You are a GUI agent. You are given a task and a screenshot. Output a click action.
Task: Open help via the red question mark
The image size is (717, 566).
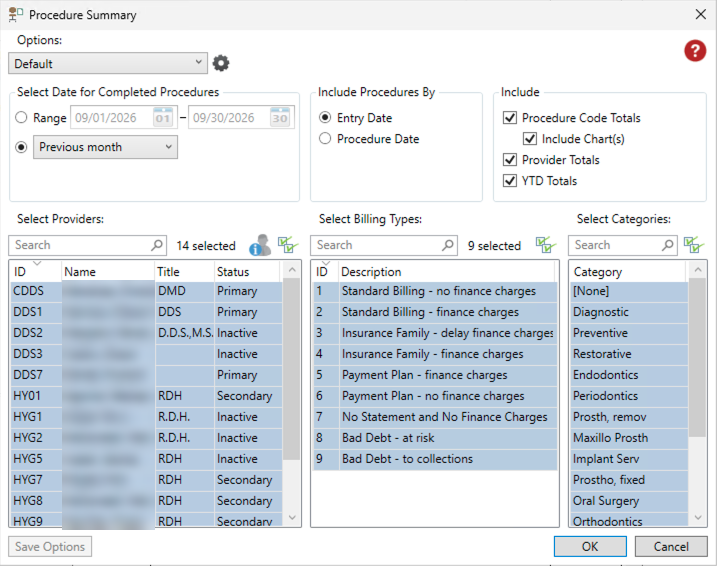click(695, 51)
